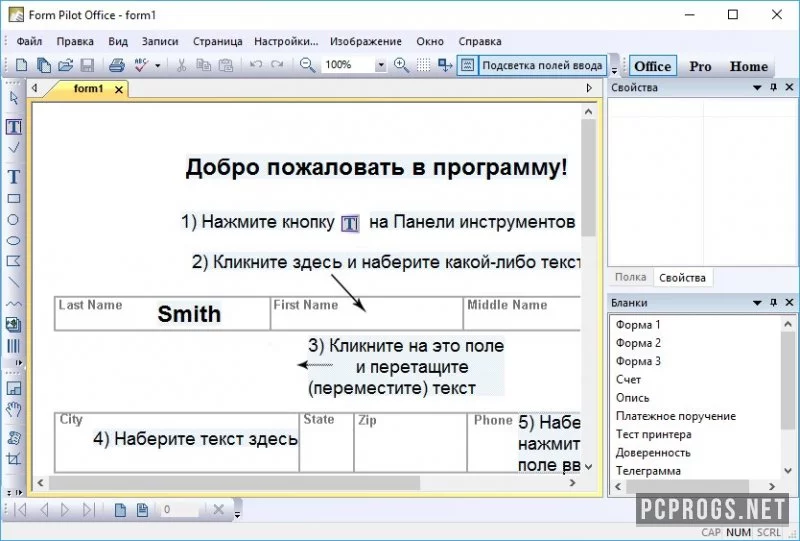Image resolution: width=800 pixels, height=541 pixels.
Task: Click the Paste clipboard icon
Action: (226, 65)
